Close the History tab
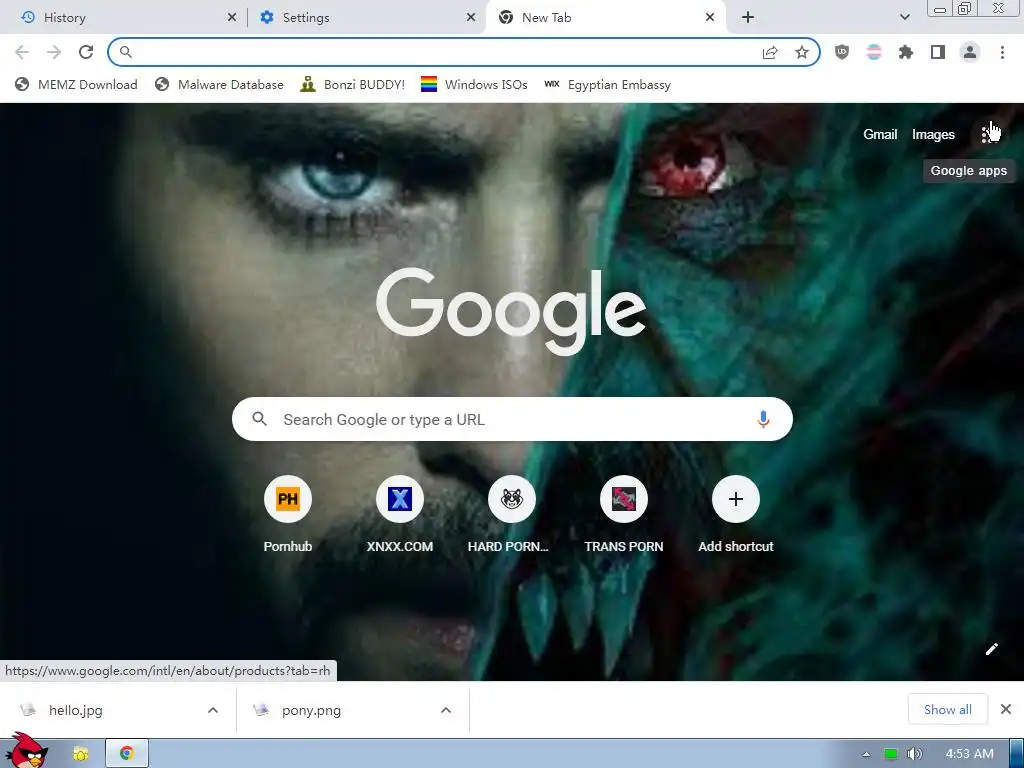Viewport: 1024px width, 768px height. pos(232,18)
